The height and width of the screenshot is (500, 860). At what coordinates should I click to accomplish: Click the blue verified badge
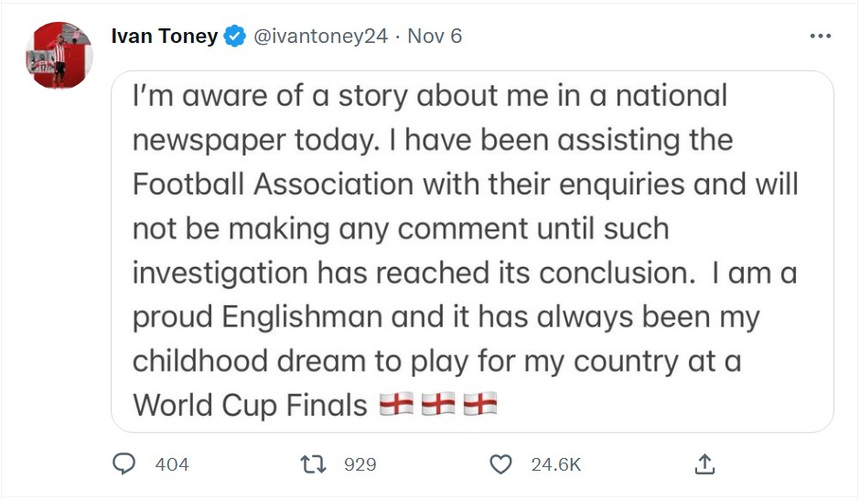pos(235,37)
